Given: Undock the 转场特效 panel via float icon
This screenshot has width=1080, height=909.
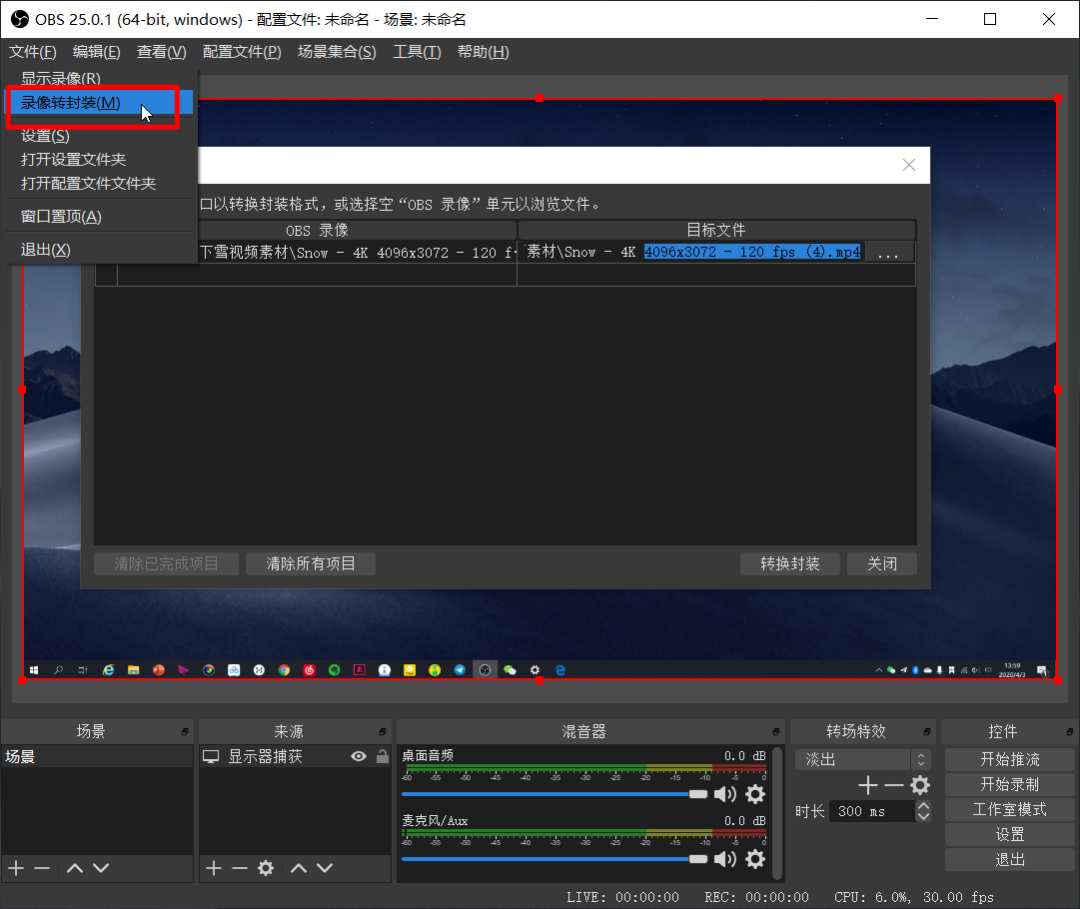Looking at the screenshot, I should coord(927,731).
